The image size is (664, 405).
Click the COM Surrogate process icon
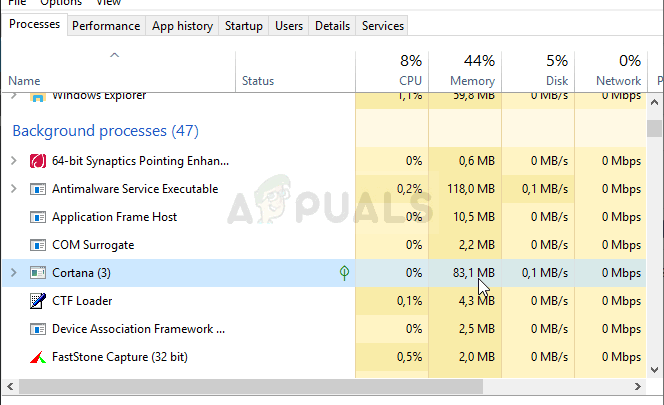coord(38,244)
